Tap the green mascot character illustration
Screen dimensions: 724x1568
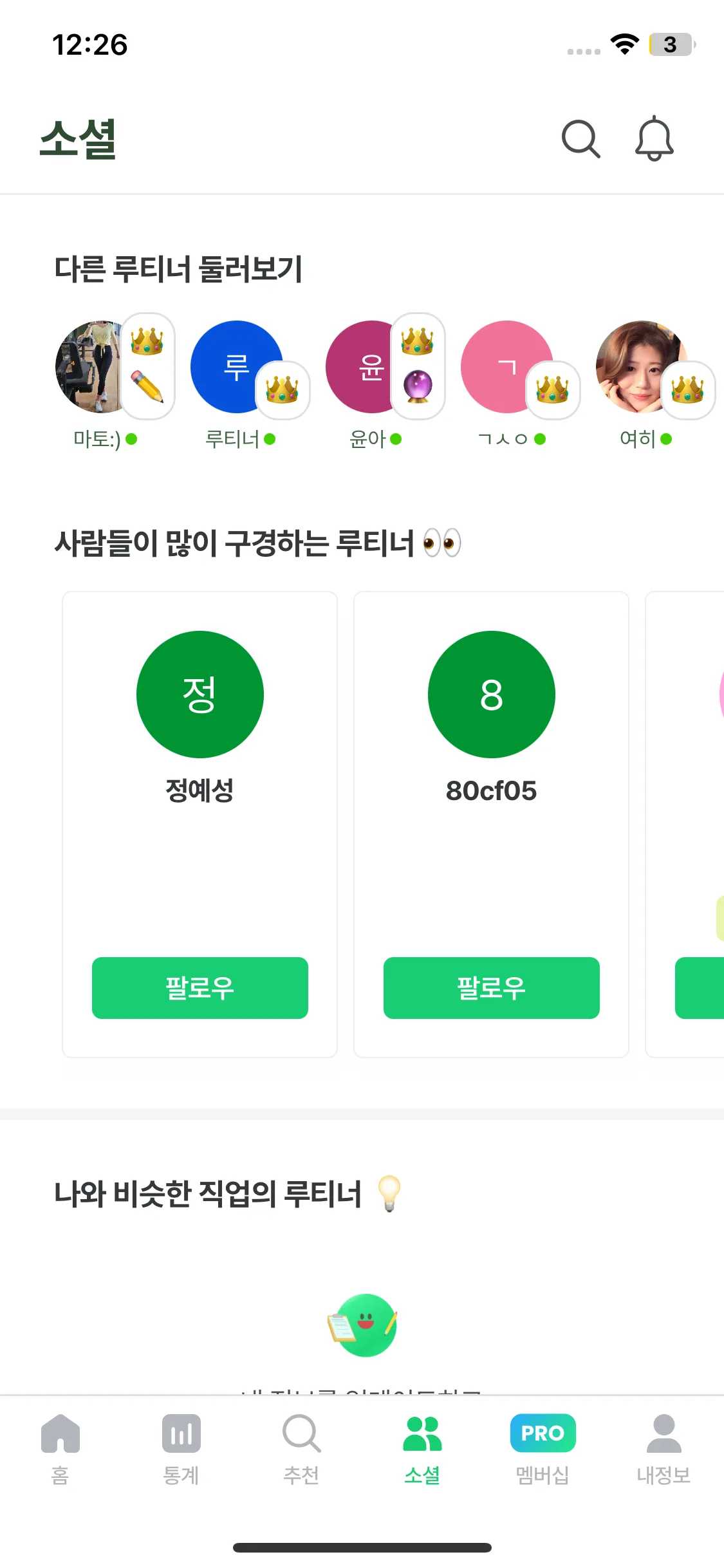[x=364, y=1325]
